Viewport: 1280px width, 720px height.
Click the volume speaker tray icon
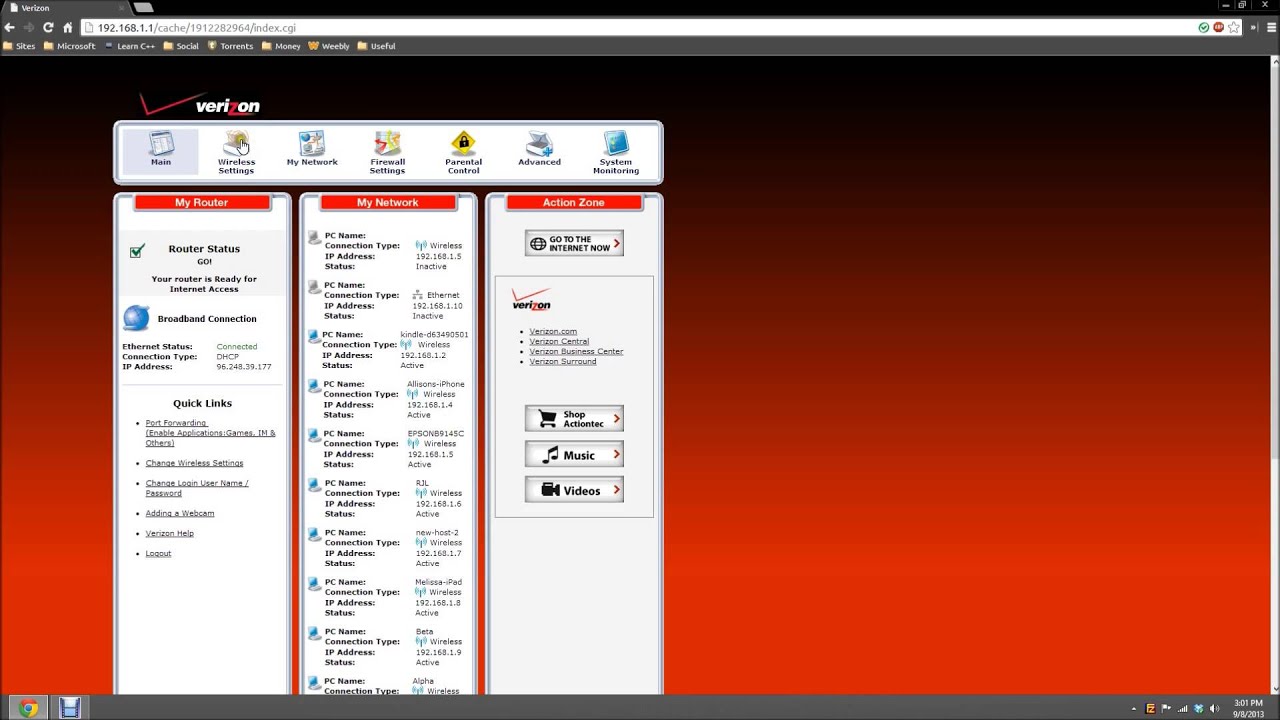click(x=1214, y=709)
